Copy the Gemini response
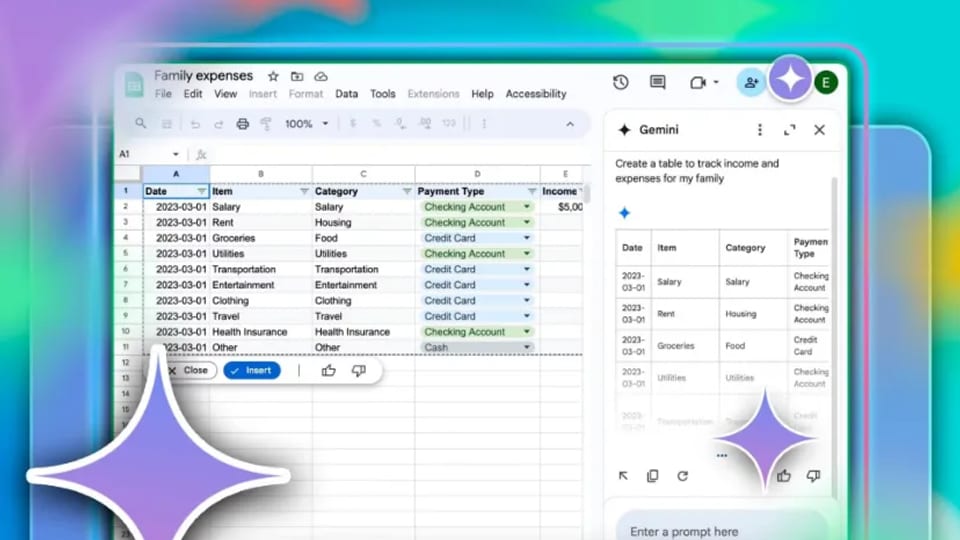 click(x=653, y=476)
